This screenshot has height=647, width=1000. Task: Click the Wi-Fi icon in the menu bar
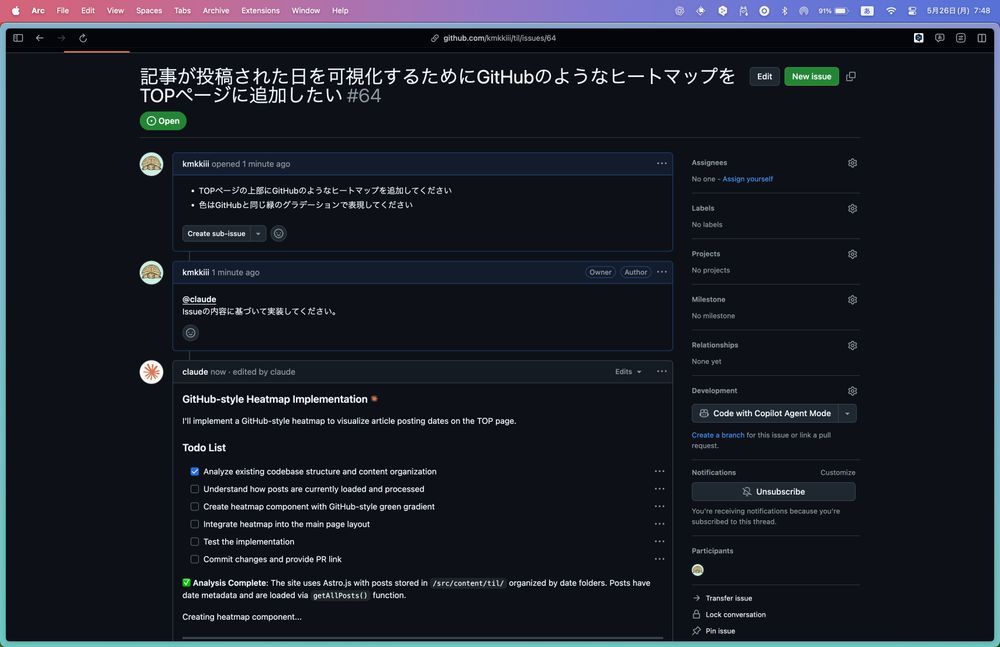(891, 11)
